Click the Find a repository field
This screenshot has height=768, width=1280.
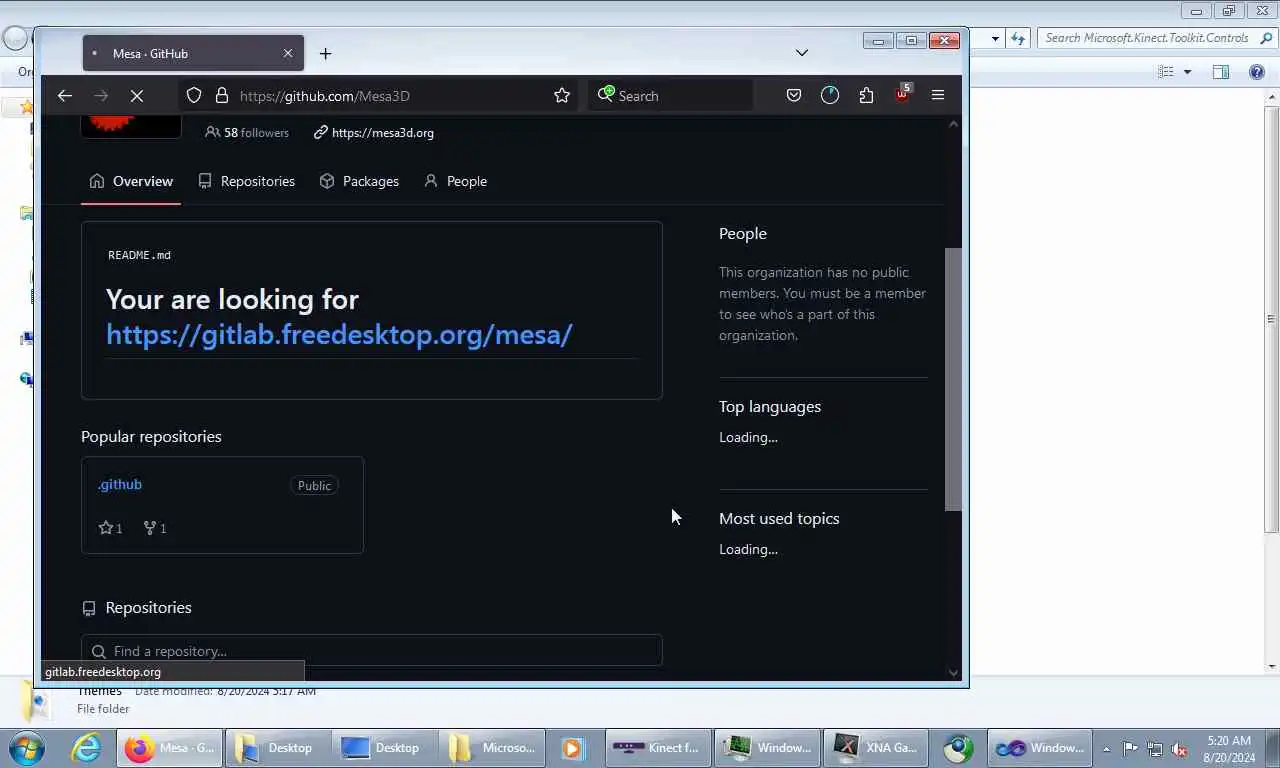click(372, 651)
